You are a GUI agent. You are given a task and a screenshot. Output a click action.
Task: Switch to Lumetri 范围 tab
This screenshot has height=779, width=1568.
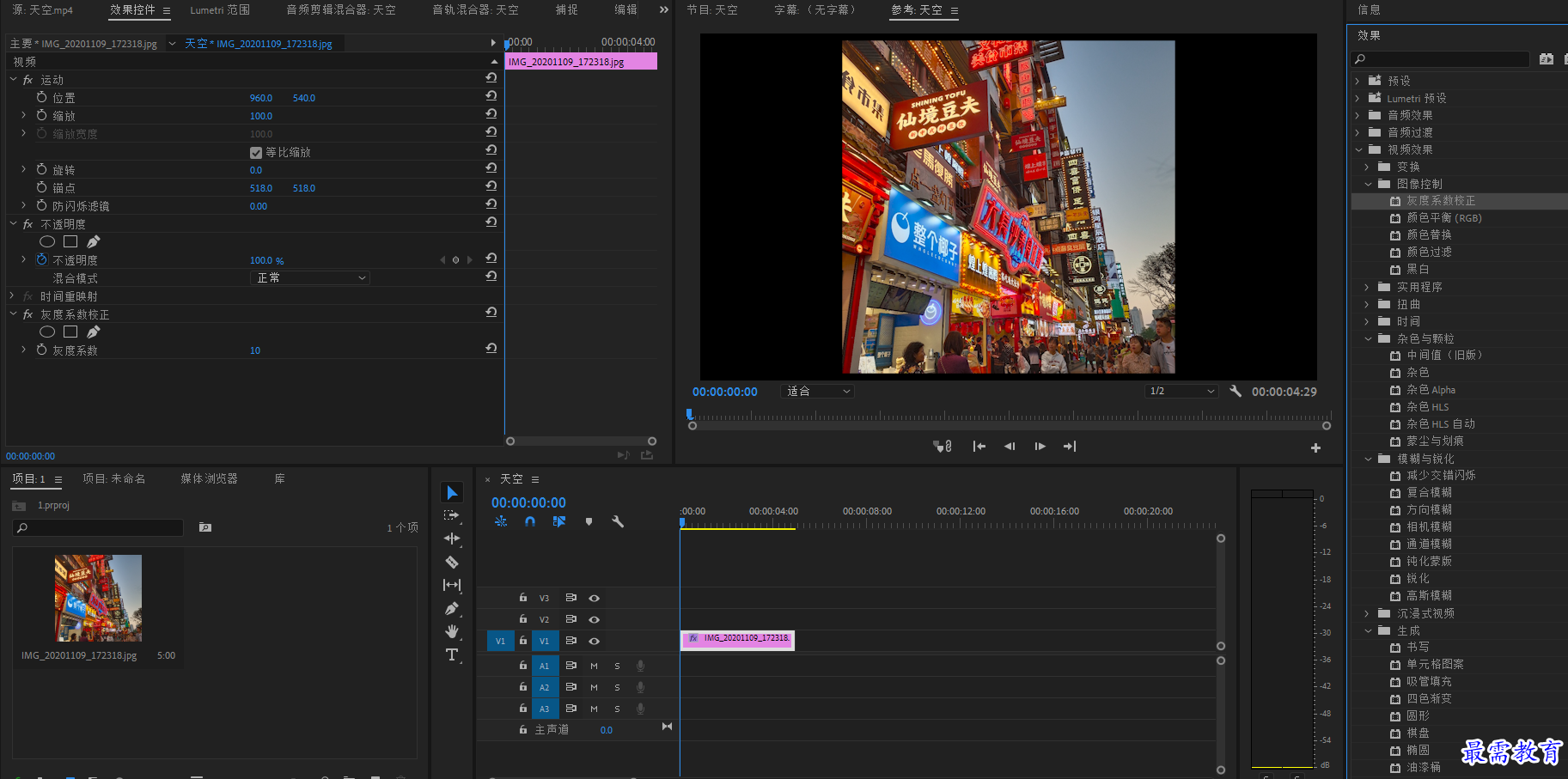tap(220, 10)
